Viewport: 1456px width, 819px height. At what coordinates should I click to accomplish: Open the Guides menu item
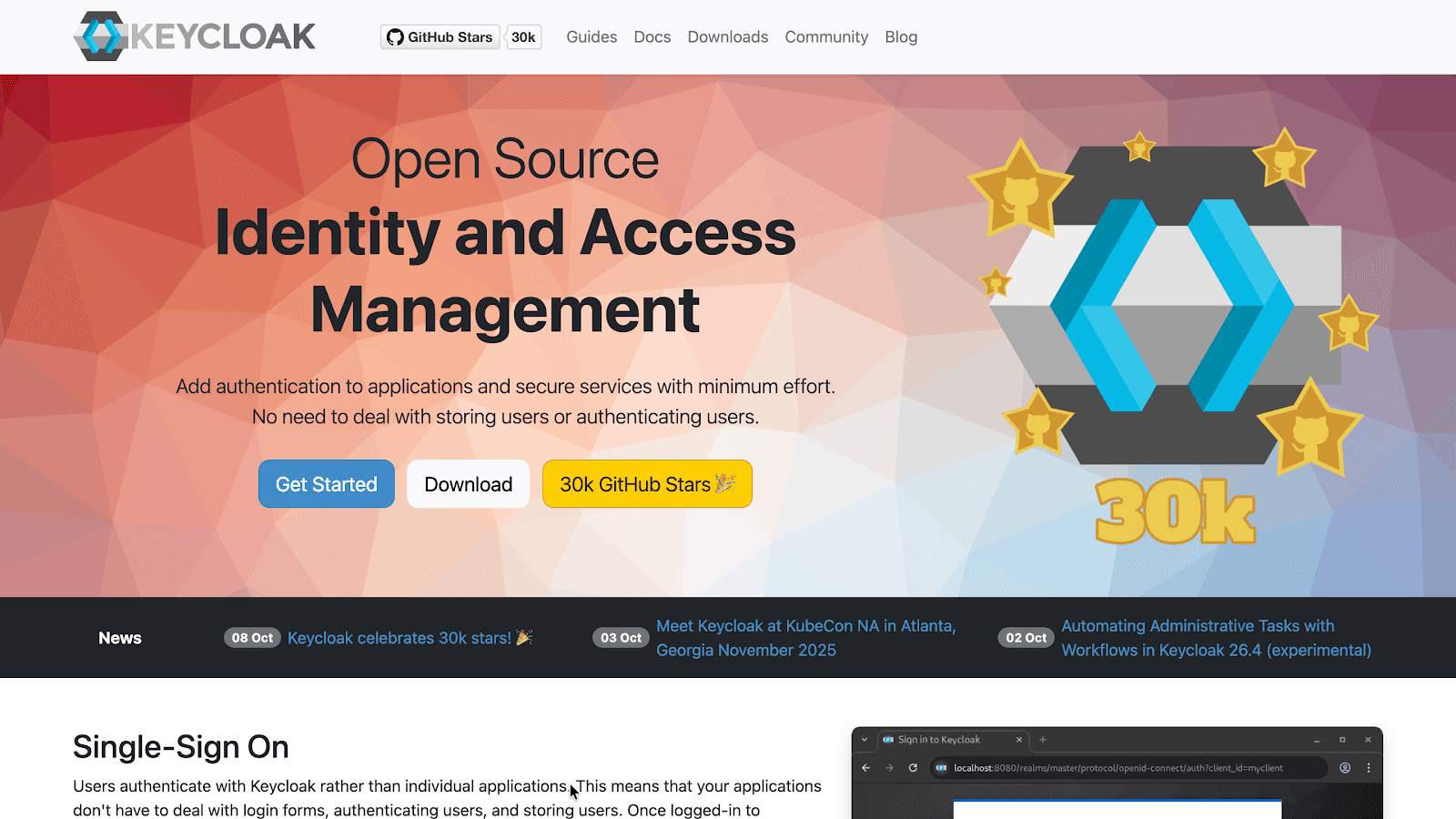(x=591, y=37)
